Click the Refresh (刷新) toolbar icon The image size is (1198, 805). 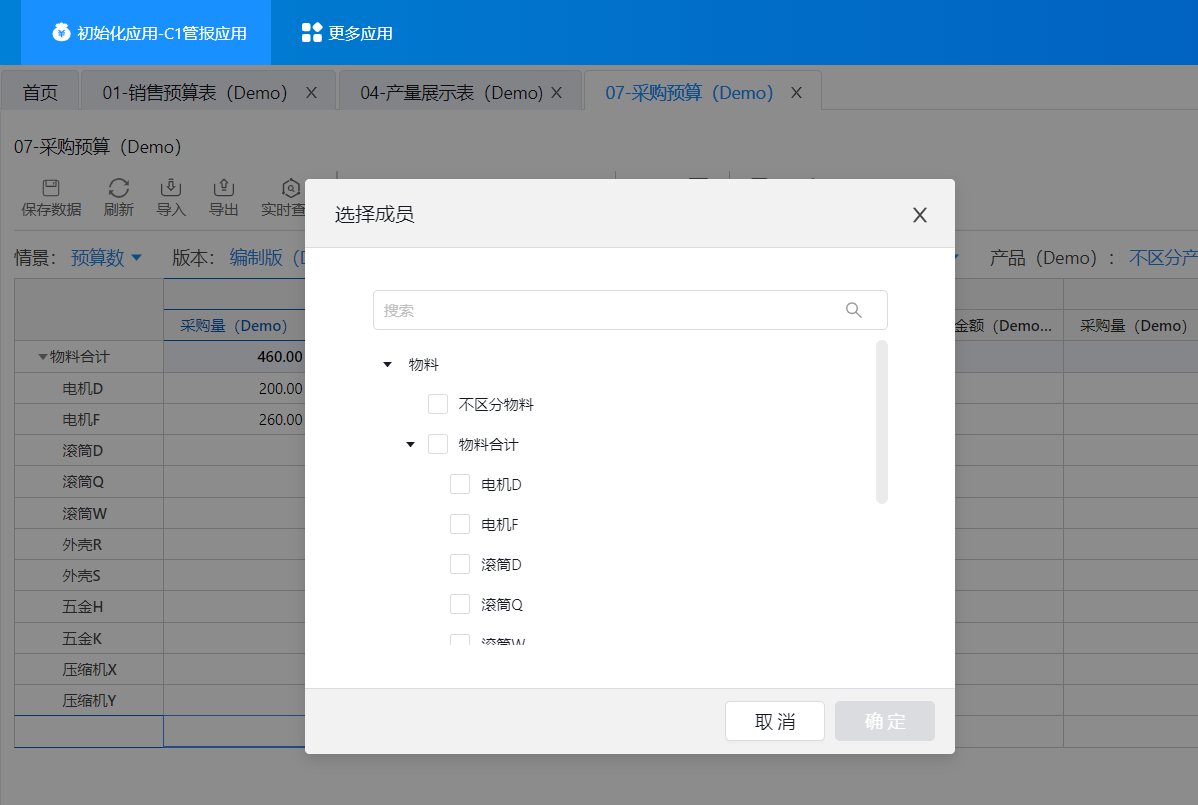coord(119,188)
